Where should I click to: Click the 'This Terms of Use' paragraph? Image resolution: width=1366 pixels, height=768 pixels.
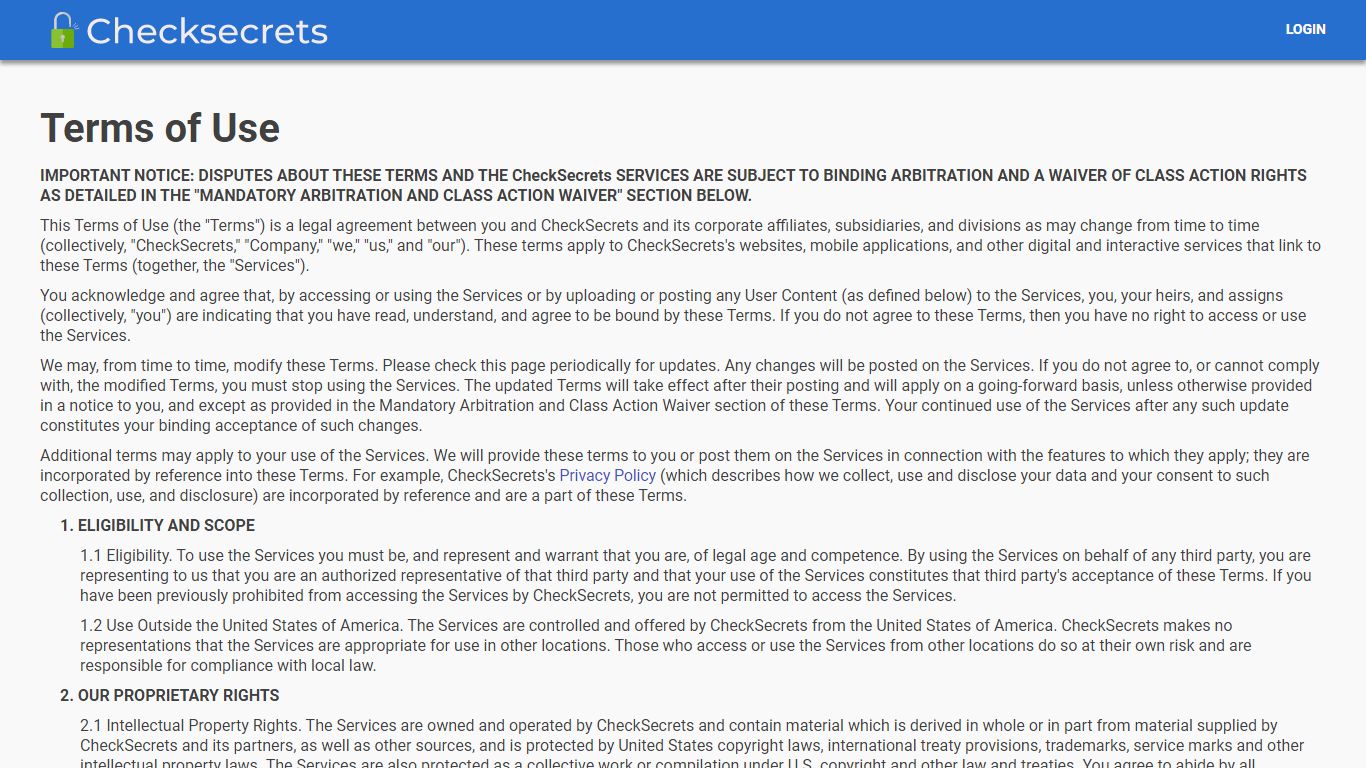pos(680,245)
